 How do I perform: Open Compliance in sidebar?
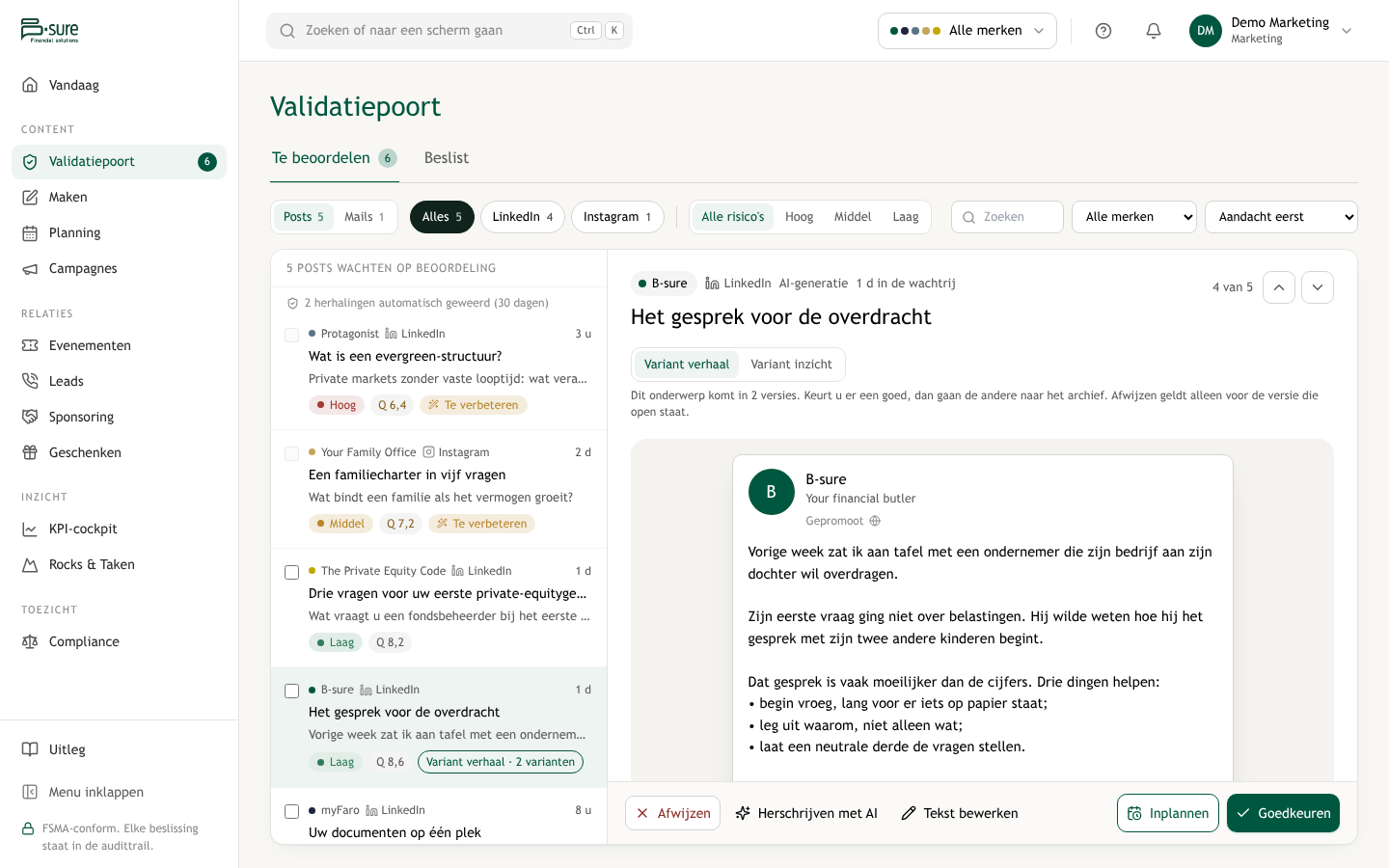pyautogui.click(x=119, y=641)
